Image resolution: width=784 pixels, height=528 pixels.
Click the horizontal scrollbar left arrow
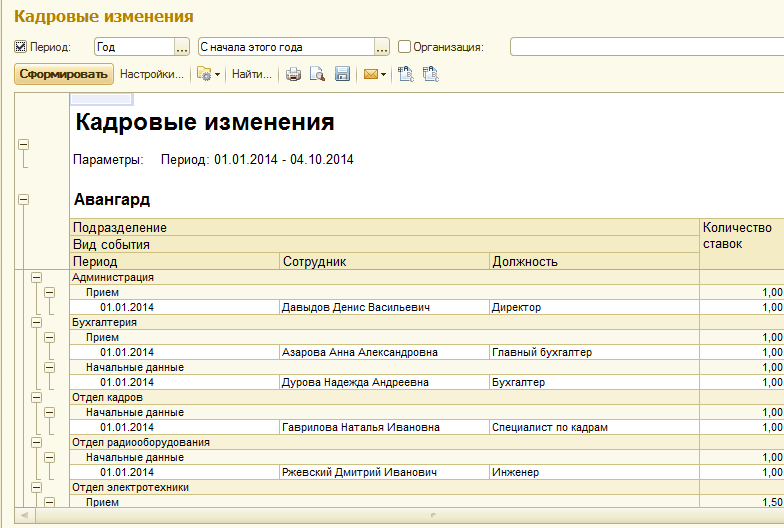point(24,515)
